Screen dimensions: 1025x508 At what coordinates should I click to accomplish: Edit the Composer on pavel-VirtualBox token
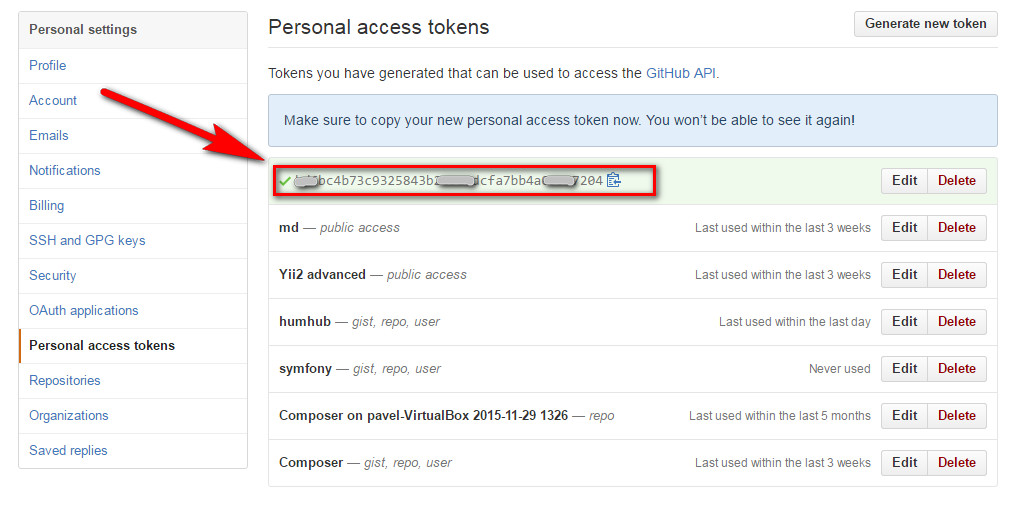(x=905, y=415)
